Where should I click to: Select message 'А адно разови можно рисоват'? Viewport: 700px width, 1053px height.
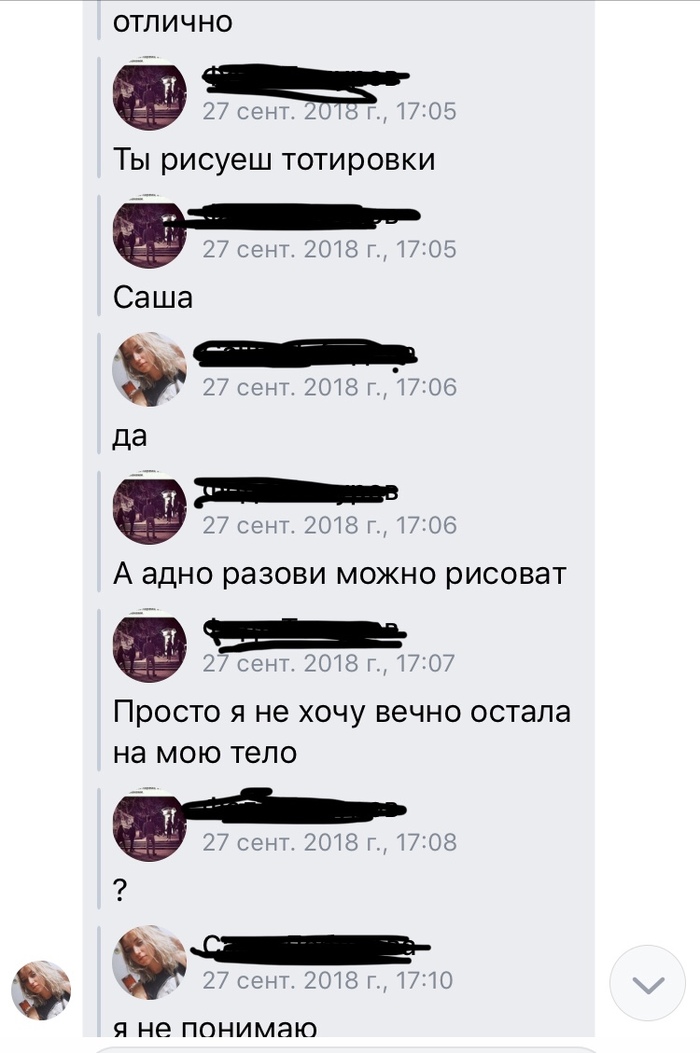pos(339,574)
